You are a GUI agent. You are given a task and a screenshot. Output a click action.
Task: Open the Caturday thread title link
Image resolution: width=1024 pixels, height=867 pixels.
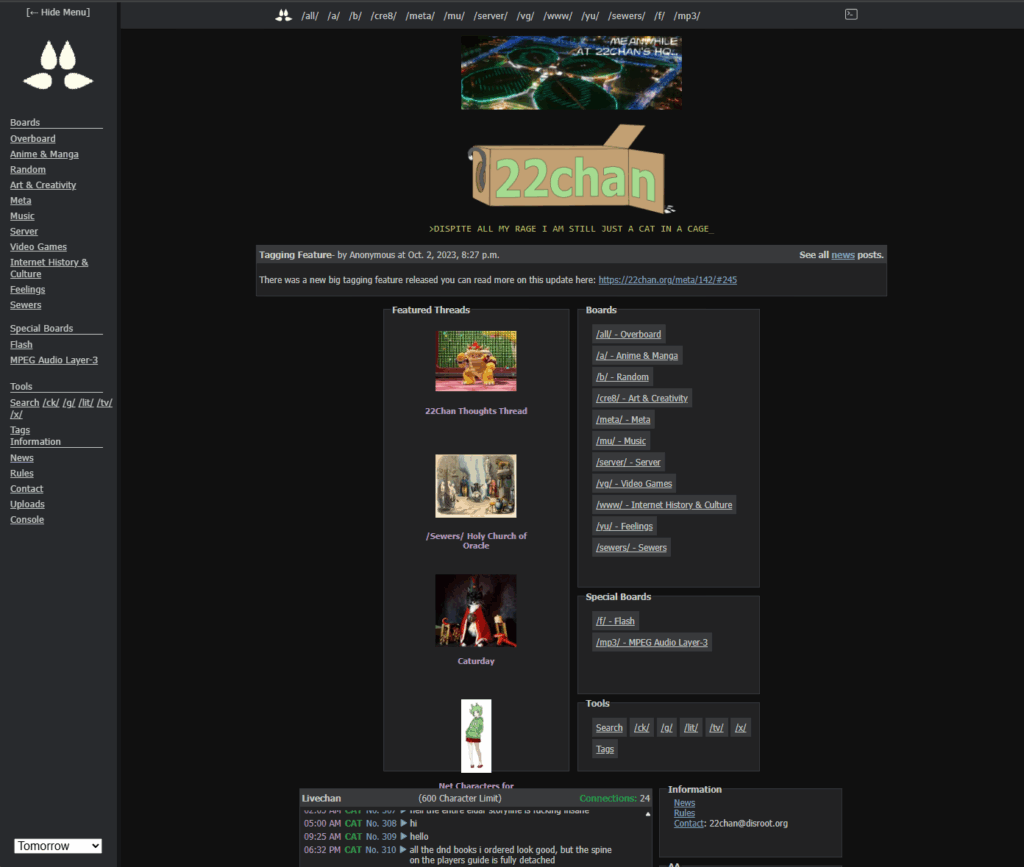476,661
